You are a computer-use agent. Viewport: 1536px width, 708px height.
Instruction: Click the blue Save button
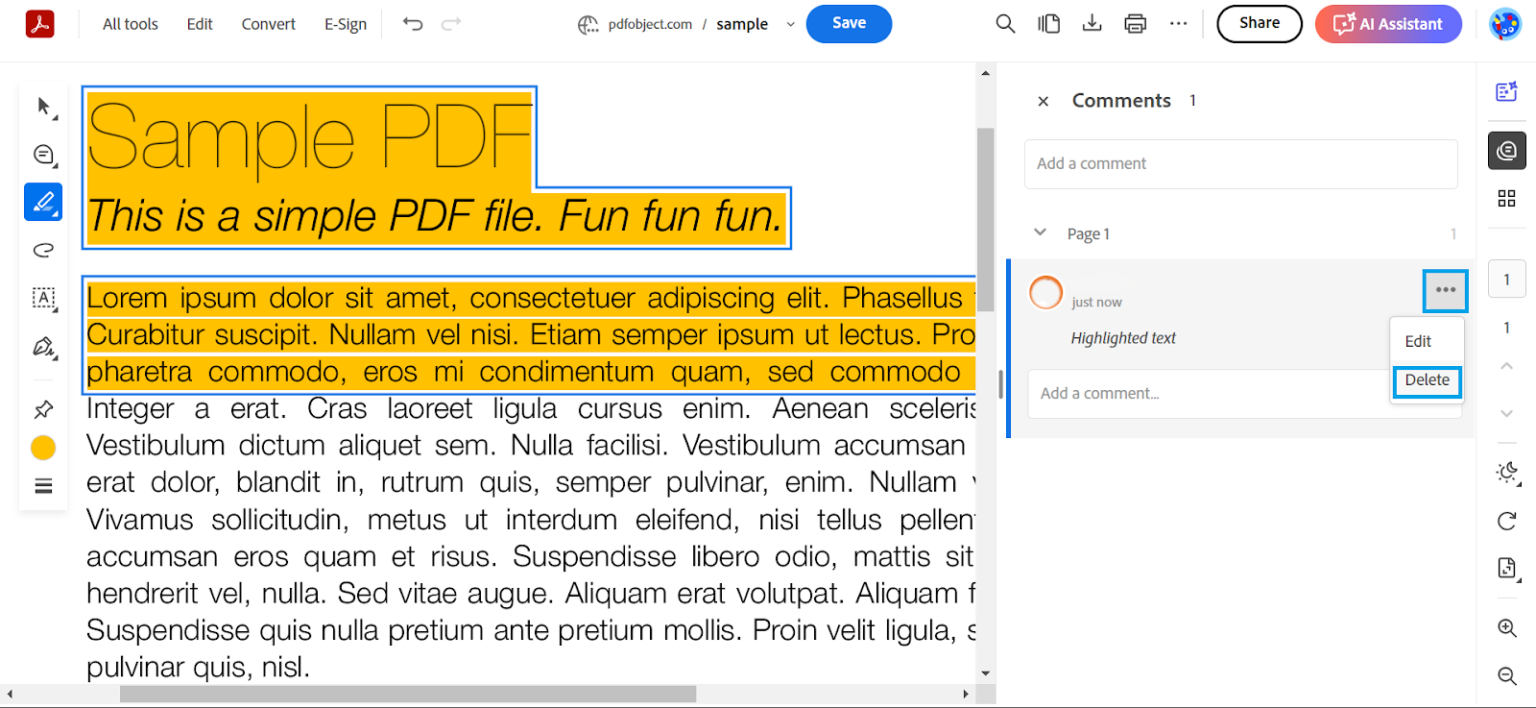coord(848,24)
